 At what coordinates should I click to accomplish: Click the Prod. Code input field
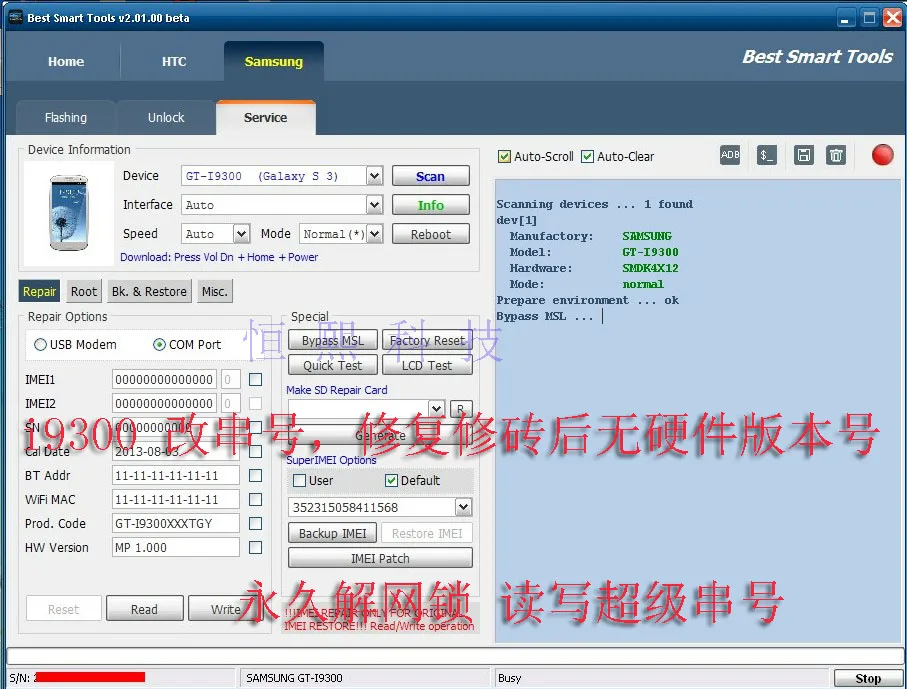pyautogui.click(x=176, y=524)
